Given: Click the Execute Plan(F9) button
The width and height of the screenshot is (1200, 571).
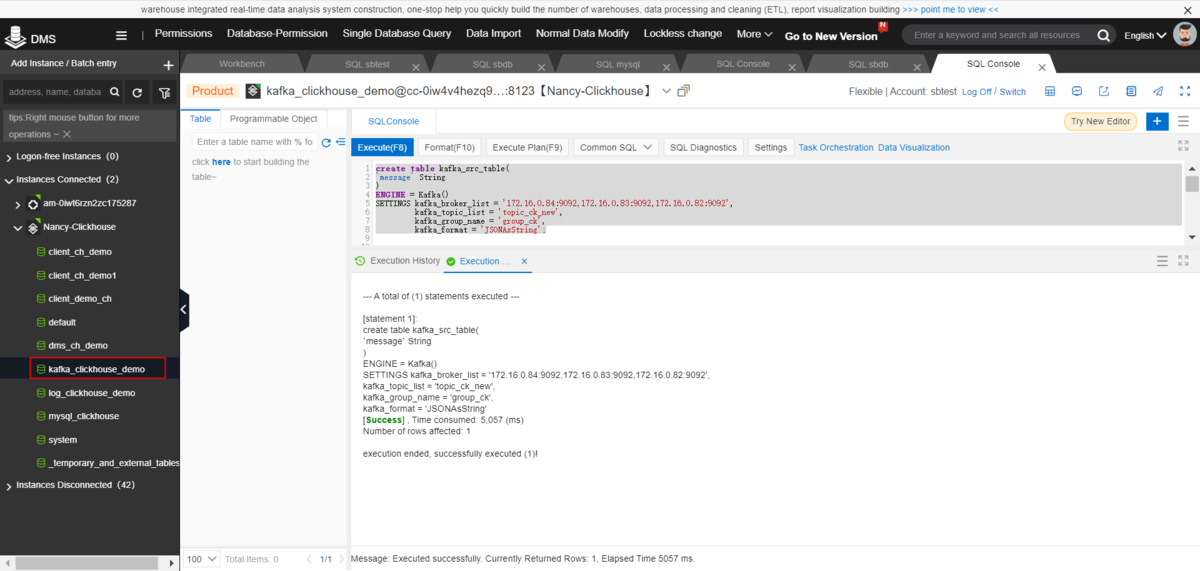Looking at the screenshot, I should pyautogui.click(x=527, y=147).
